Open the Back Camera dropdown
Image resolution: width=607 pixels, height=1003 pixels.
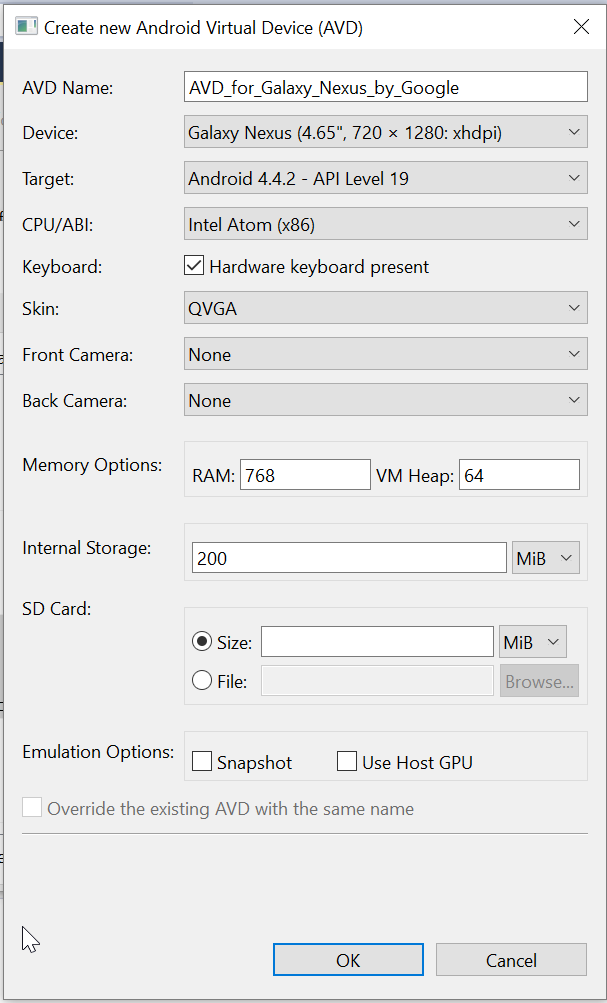click(386, 401)
